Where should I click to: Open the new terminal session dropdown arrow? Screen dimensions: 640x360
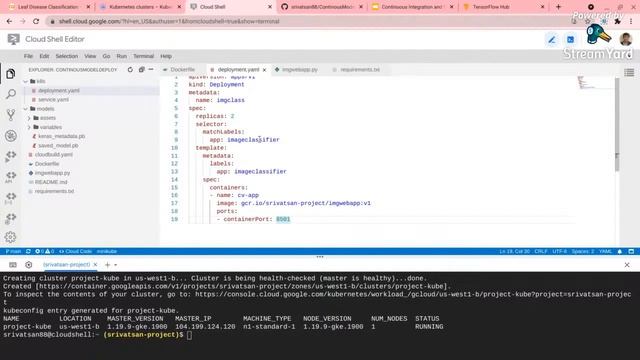pyautogui.click(x=116, y=265)
